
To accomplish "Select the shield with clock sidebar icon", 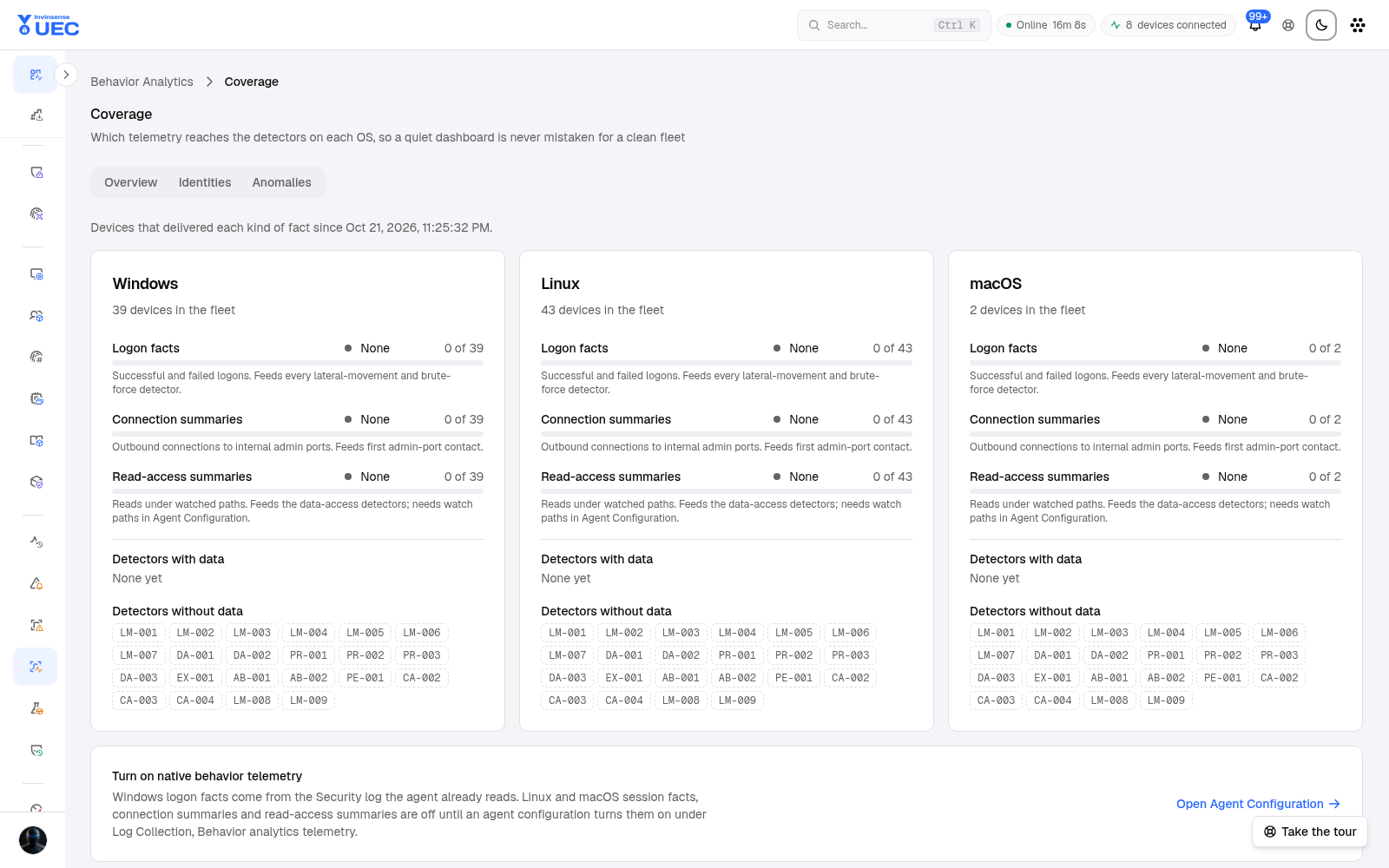I will point(36,750).
